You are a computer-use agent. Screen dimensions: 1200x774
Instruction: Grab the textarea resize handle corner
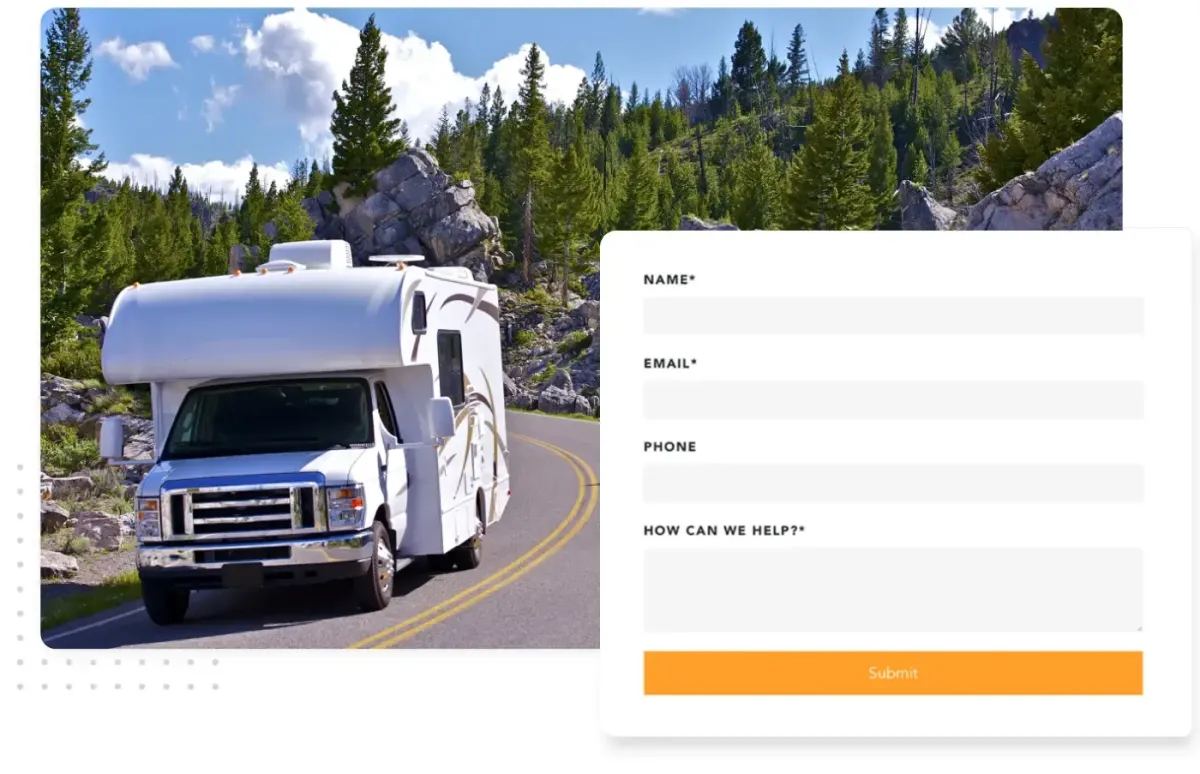click(1138, 627)
